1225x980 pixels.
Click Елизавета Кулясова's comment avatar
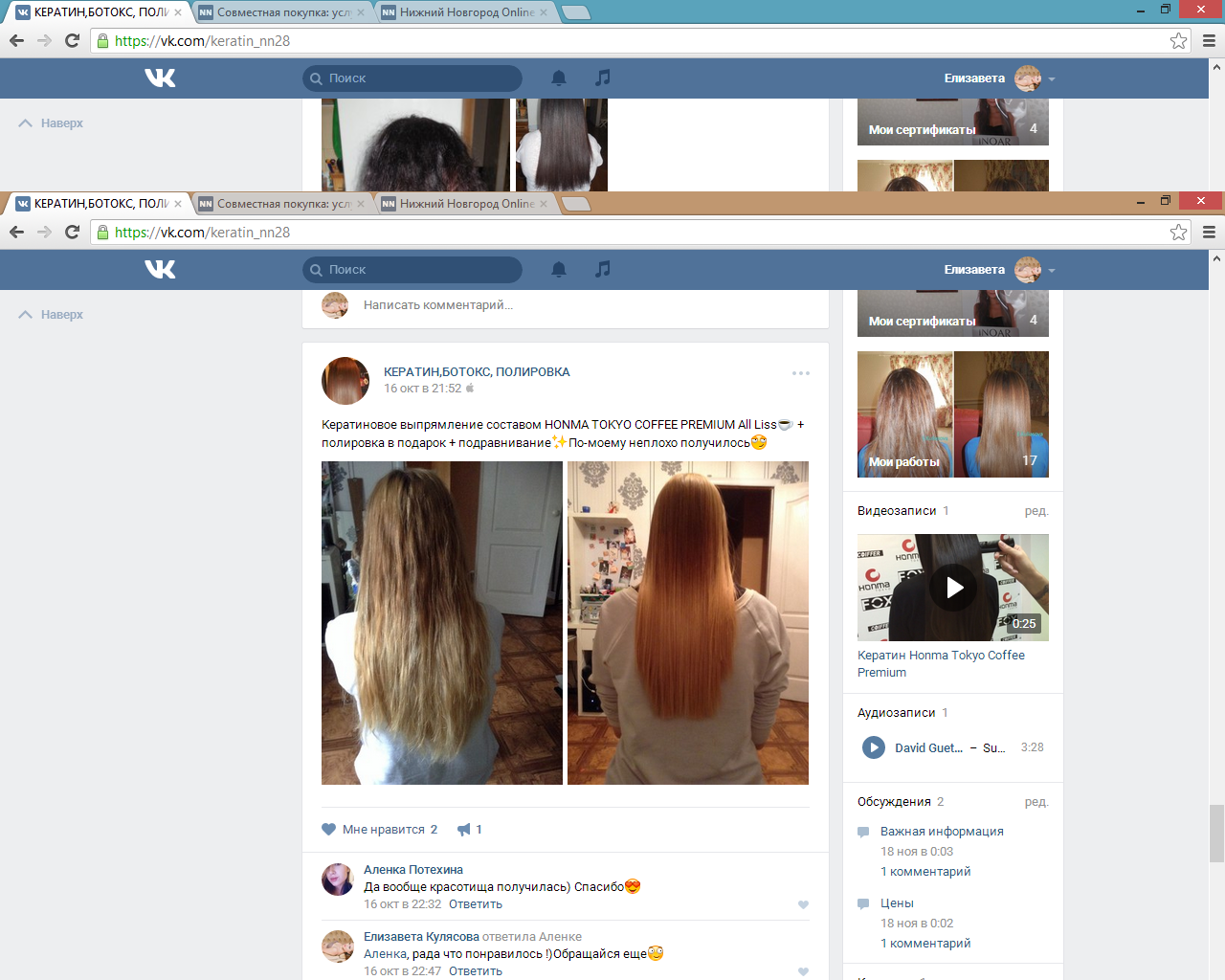(337, 946)
